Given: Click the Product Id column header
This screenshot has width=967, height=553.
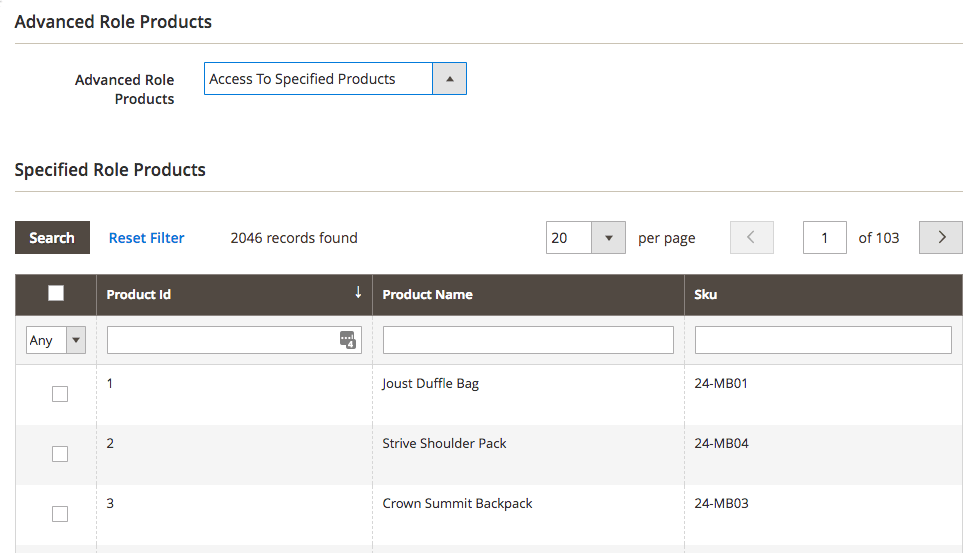Looking at the screenshot, I should coord(138,294).
